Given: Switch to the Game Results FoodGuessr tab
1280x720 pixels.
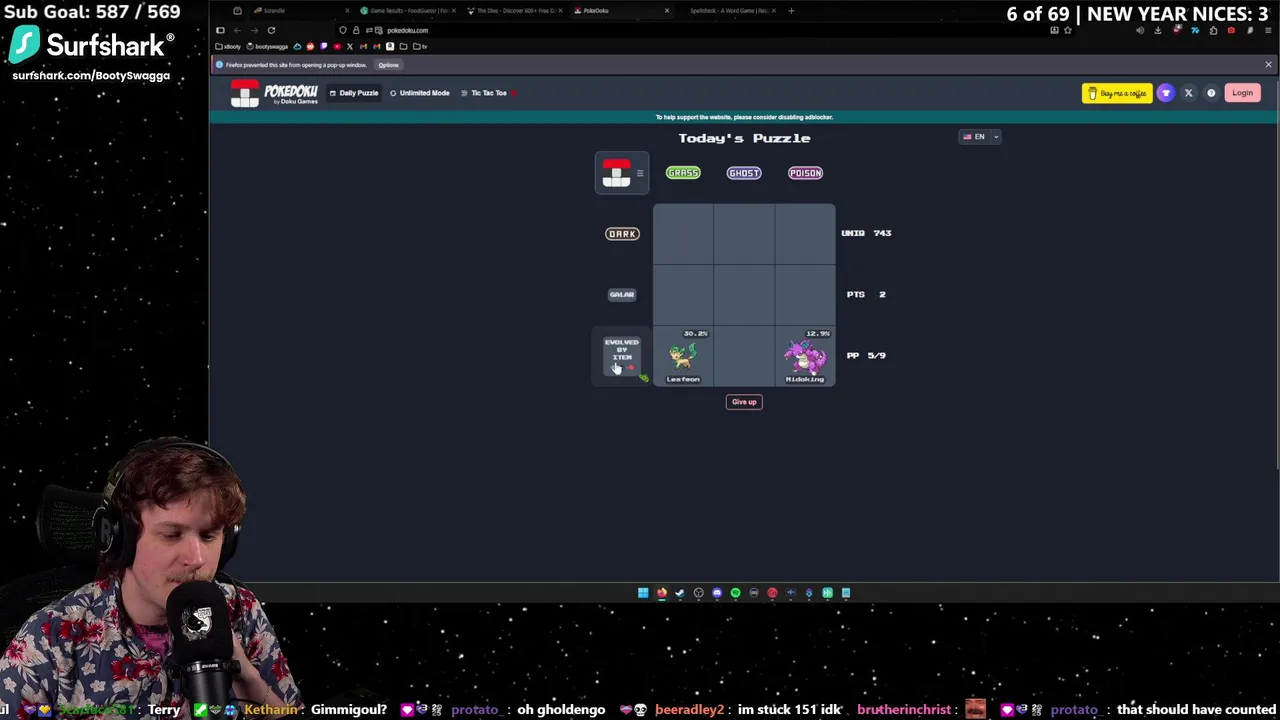Looking at the screenshot, I should (405, 11).
